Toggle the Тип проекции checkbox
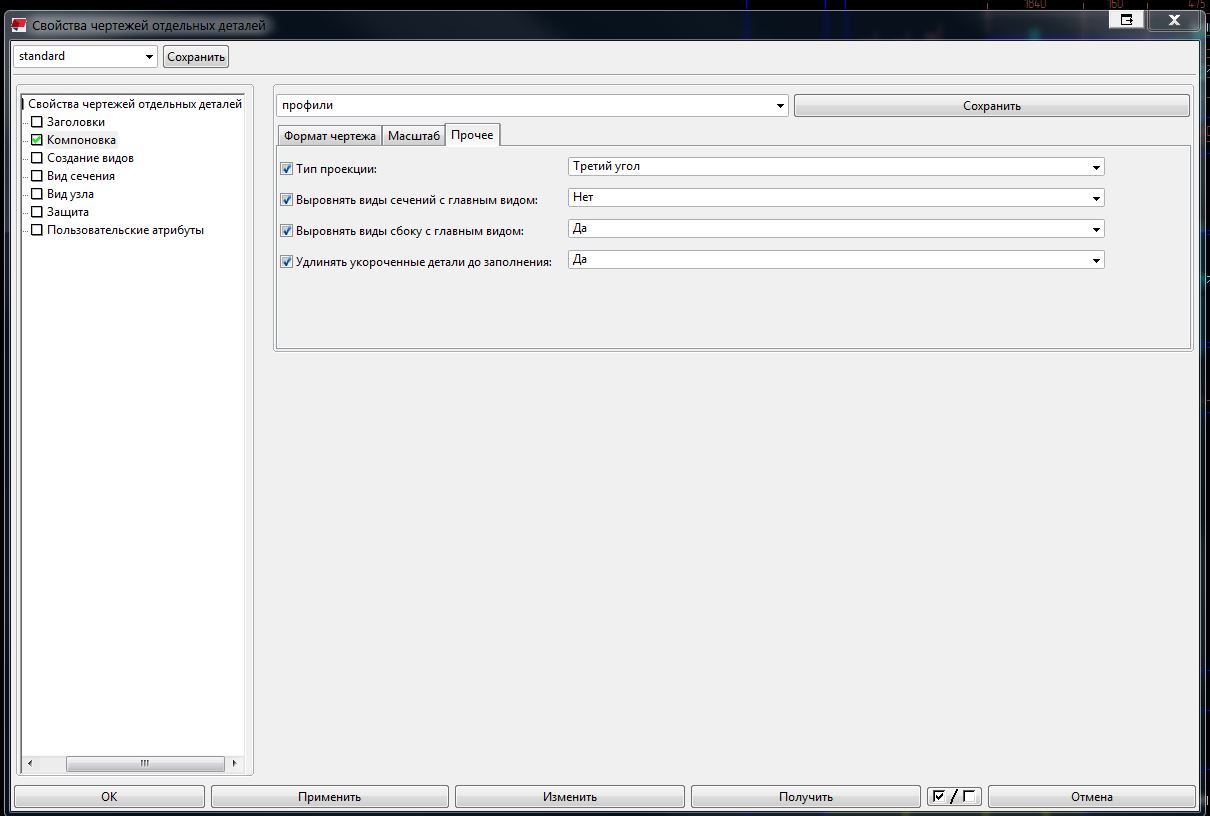 pyautogui.click(x=286, y=169)
